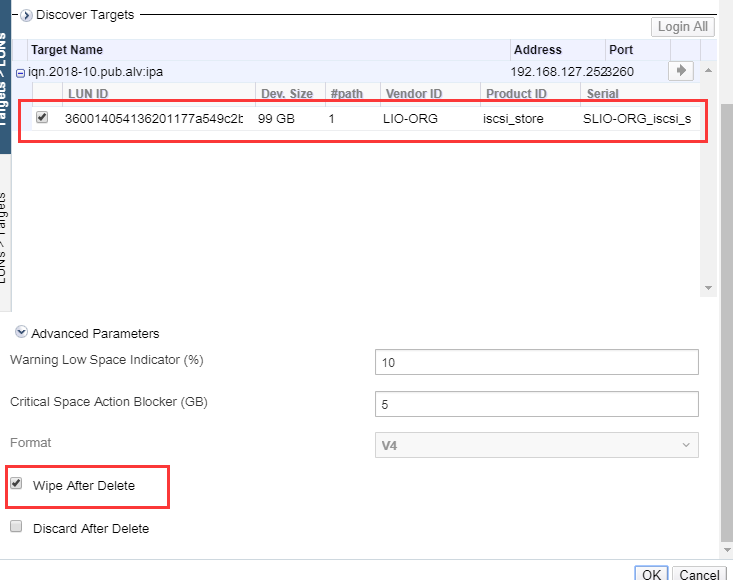733x580 pixels.
Task: Switch to the LUNs > Targets tab
Action: [x=5, y=234]
